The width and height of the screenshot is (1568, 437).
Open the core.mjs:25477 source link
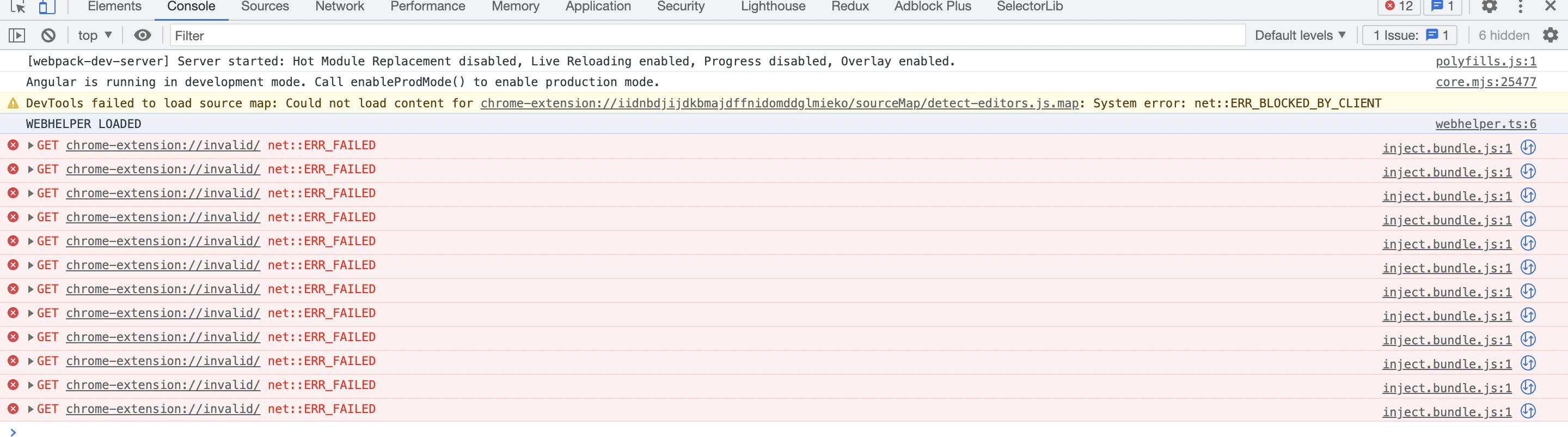coord(1486,82)
